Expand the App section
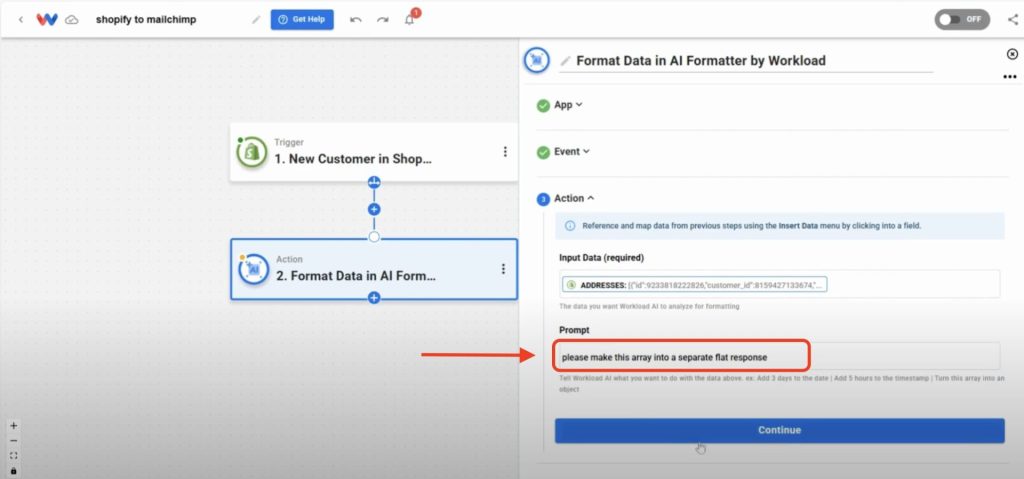 click(x=568, y=105)
